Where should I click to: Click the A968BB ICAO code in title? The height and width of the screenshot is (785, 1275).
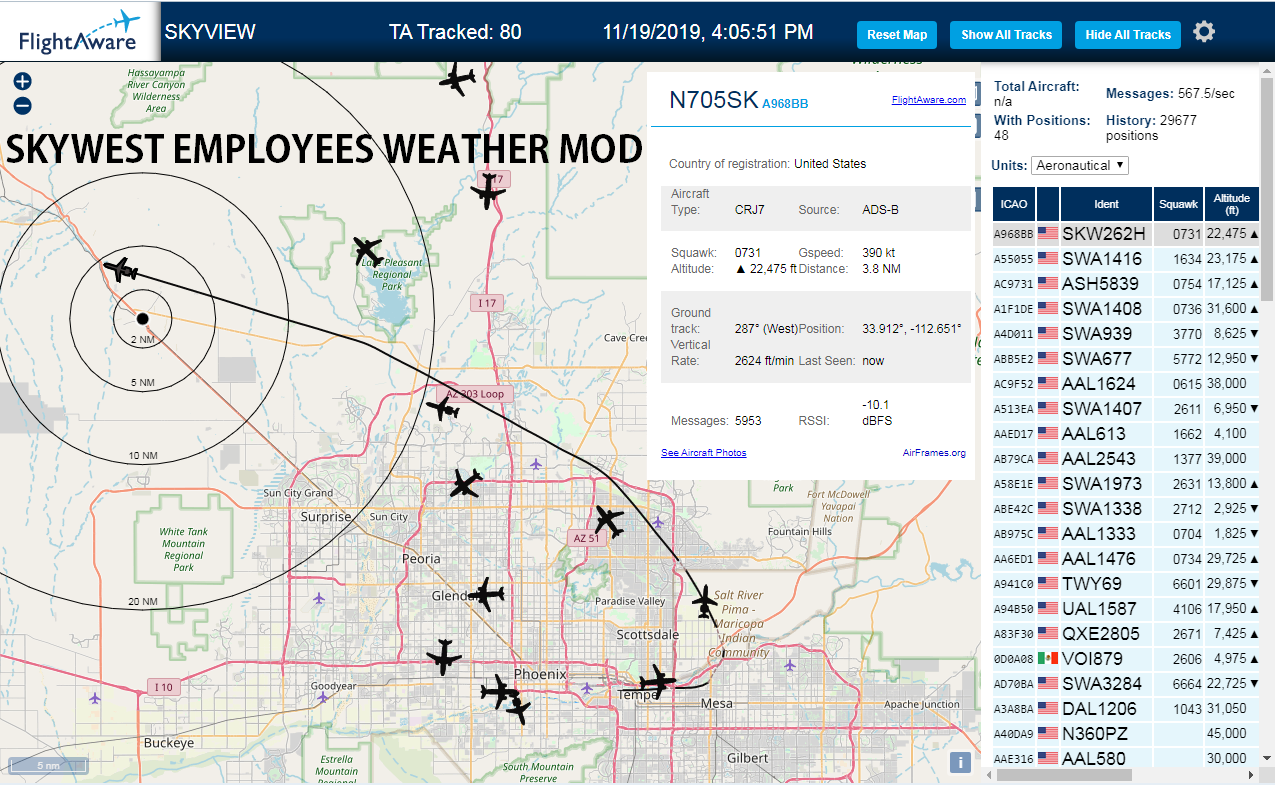[x=785, y=104]
